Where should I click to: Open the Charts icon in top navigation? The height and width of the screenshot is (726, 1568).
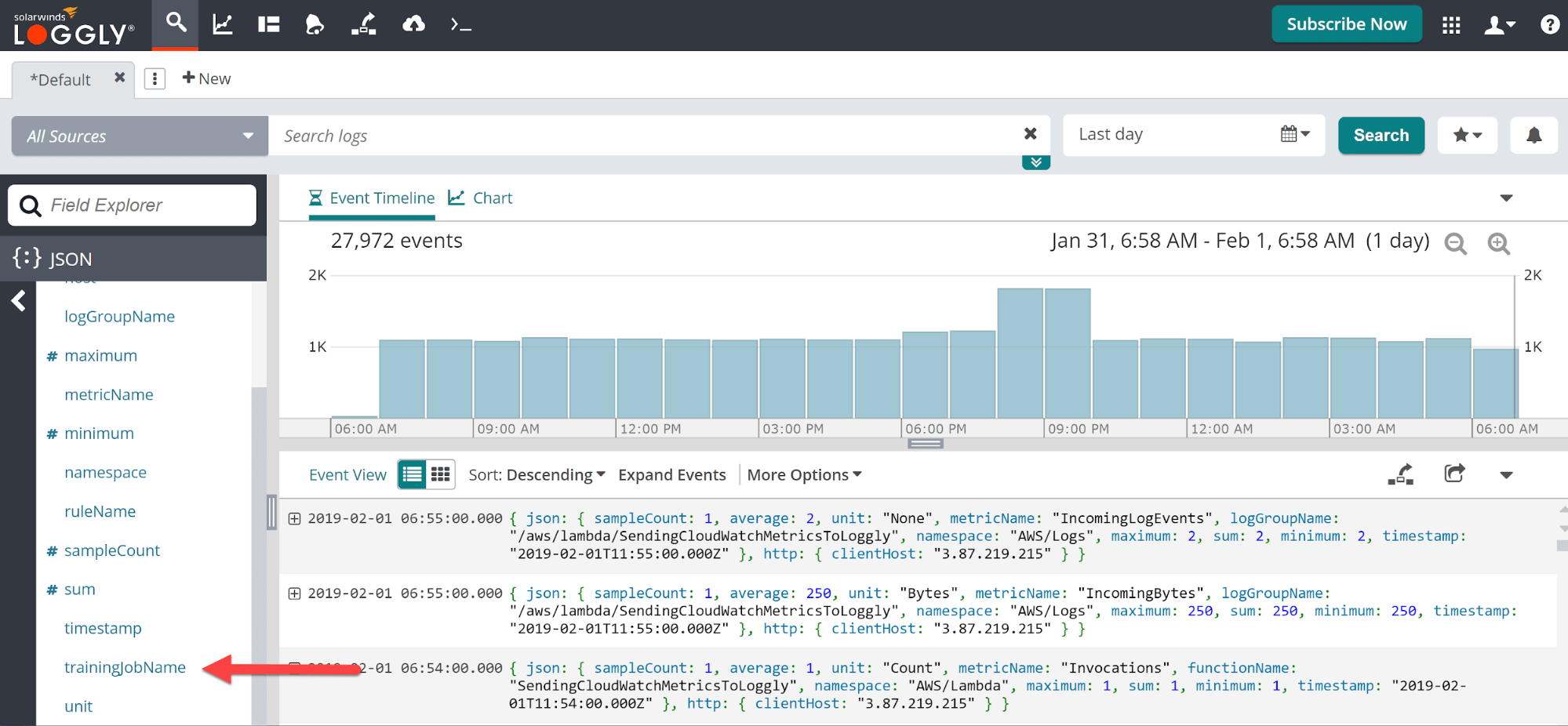coord(223,24)
